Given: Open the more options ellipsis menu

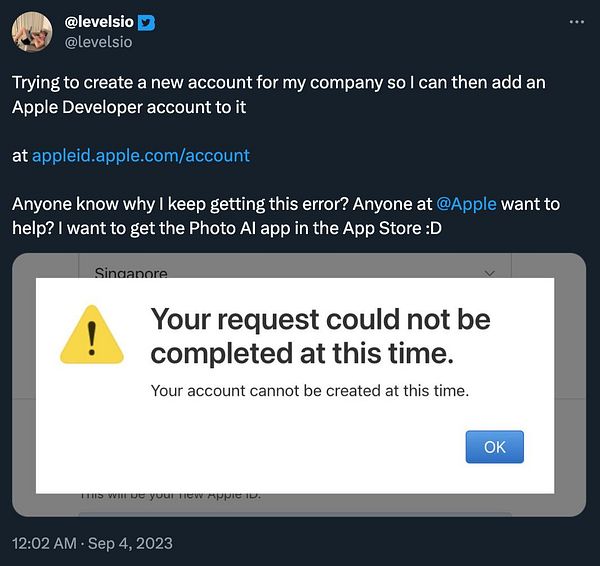Looking at the screenshot, I should 575,22.
